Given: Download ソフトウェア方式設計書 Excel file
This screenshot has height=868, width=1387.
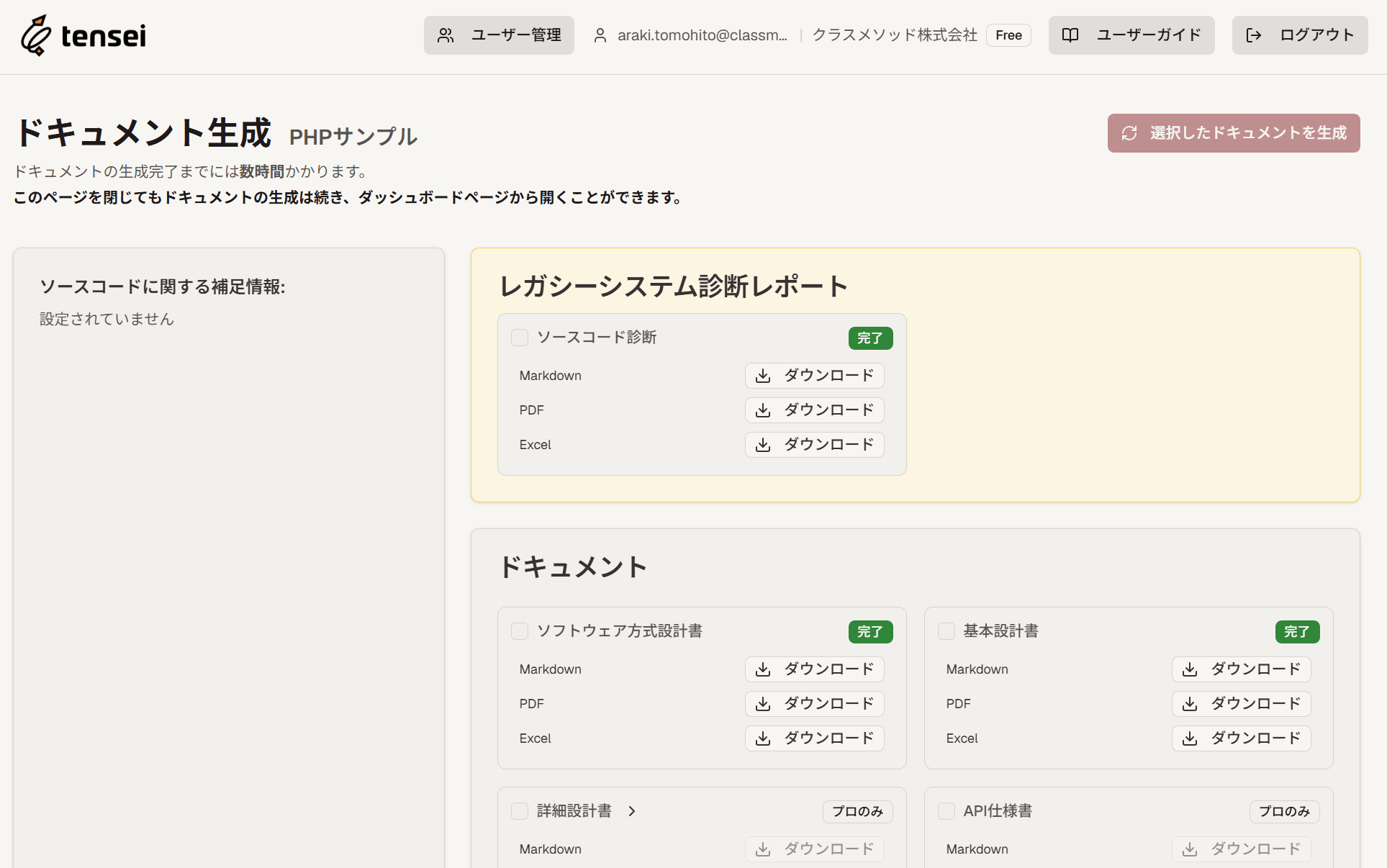Looking at the screenshot, I should tap(815, 738).
